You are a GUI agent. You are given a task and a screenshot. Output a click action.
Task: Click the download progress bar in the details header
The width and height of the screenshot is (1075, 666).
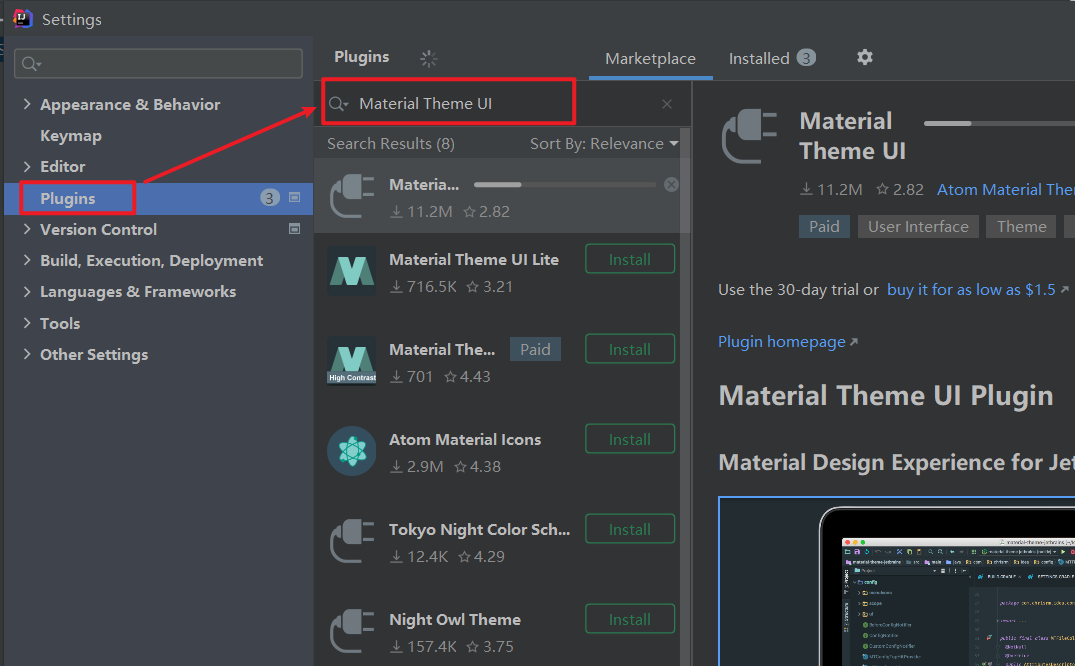point(999,123)
